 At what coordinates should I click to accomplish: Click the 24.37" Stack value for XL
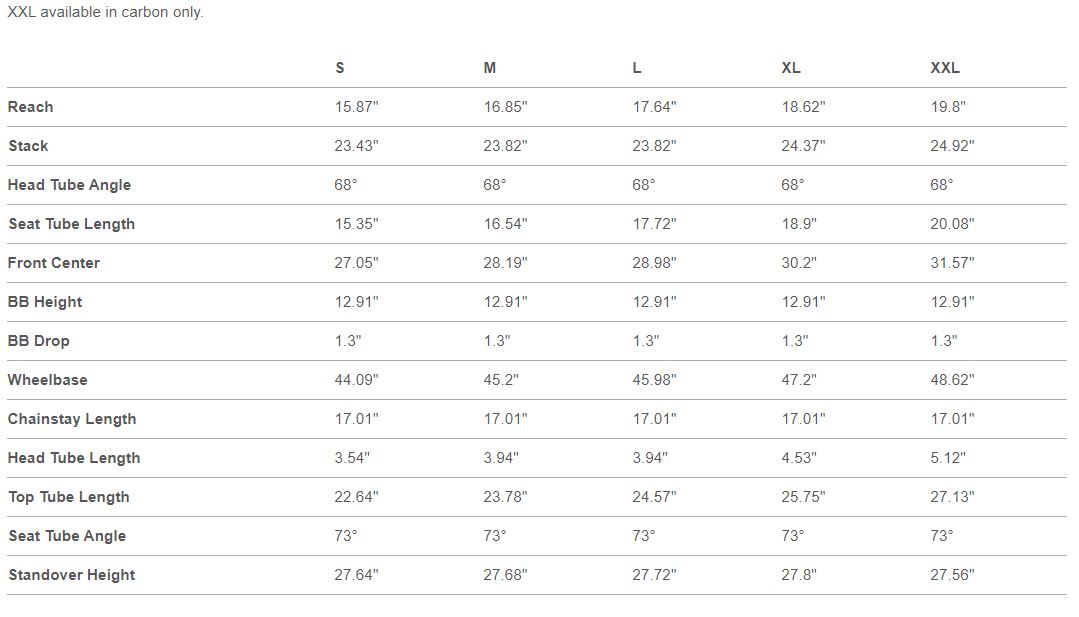pos(804,146)
